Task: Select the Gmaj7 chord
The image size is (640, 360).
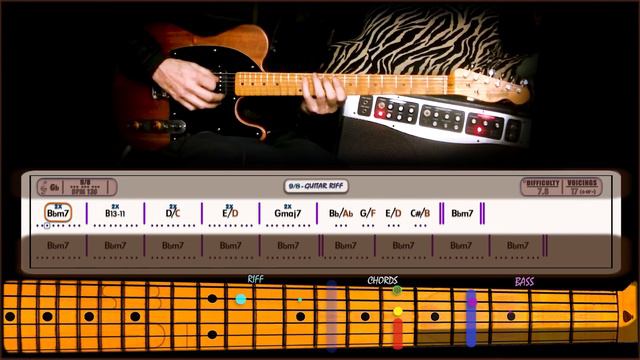Action: [288, 213]
